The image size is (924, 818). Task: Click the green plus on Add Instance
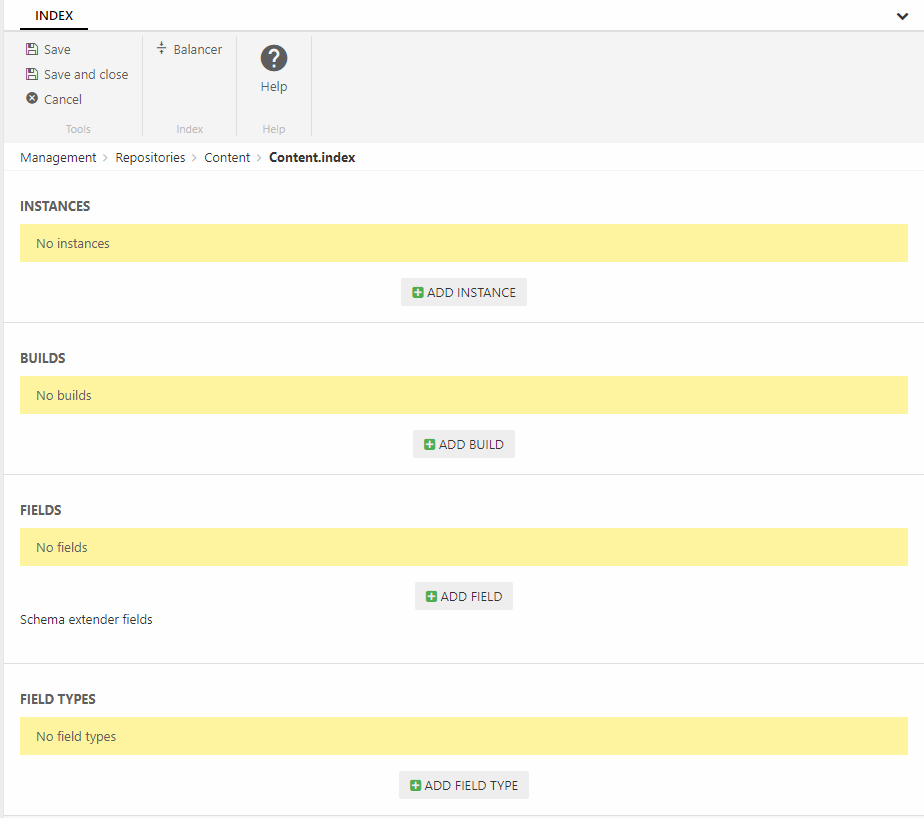418,293
